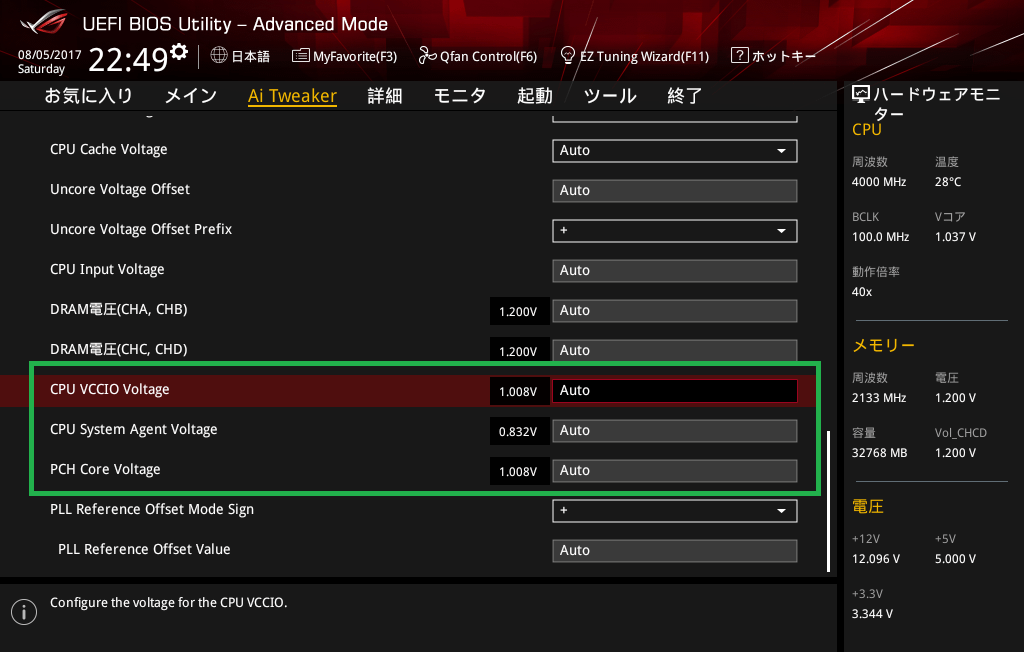Image resolution: width=1024 pixels, height=652 pixels.
Task: Click the info icon in the help bar
Action: 24,612
